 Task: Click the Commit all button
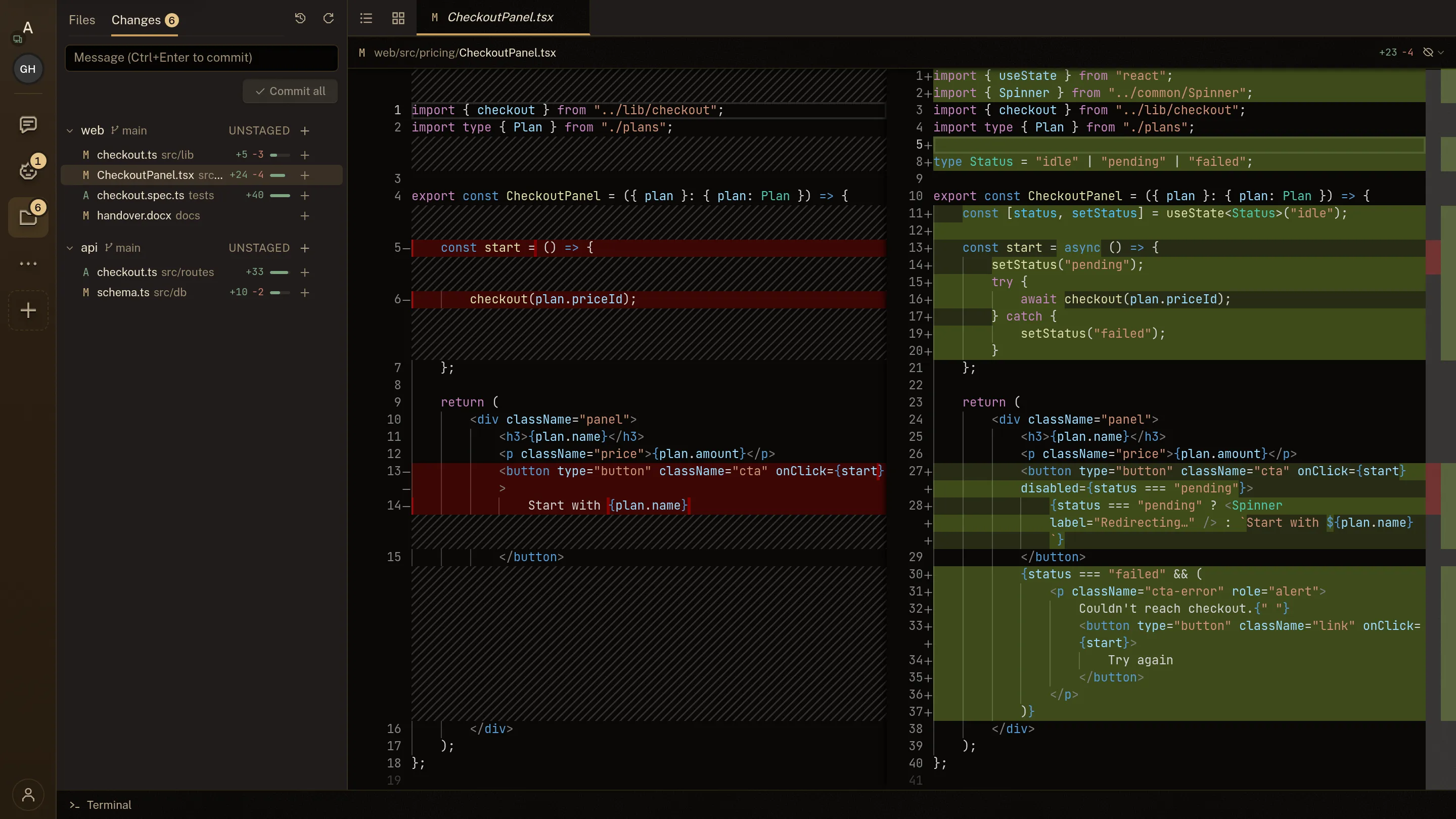[290, 91]
